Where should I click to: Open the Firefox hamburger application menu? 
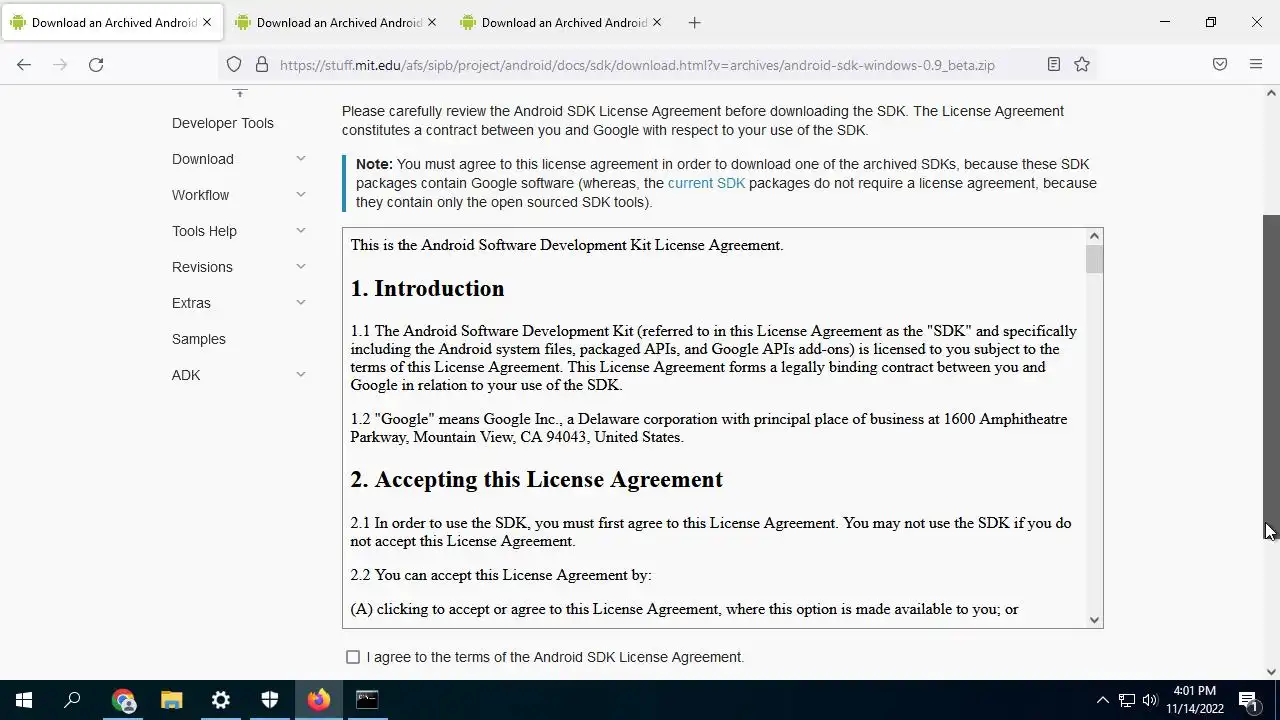click(1256, 64)
